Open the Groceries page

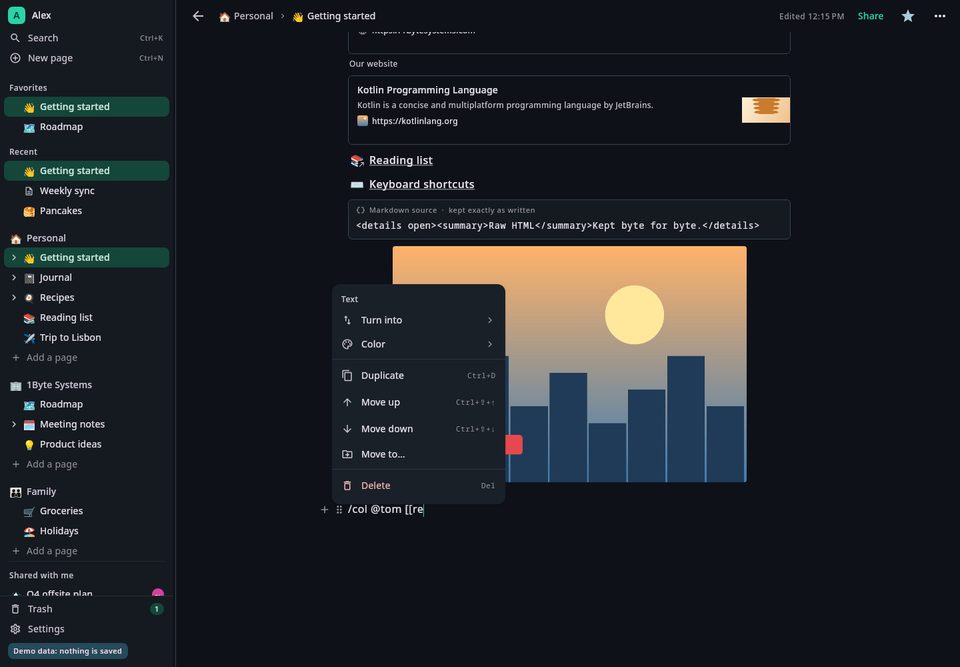click(x=87, y=511)
